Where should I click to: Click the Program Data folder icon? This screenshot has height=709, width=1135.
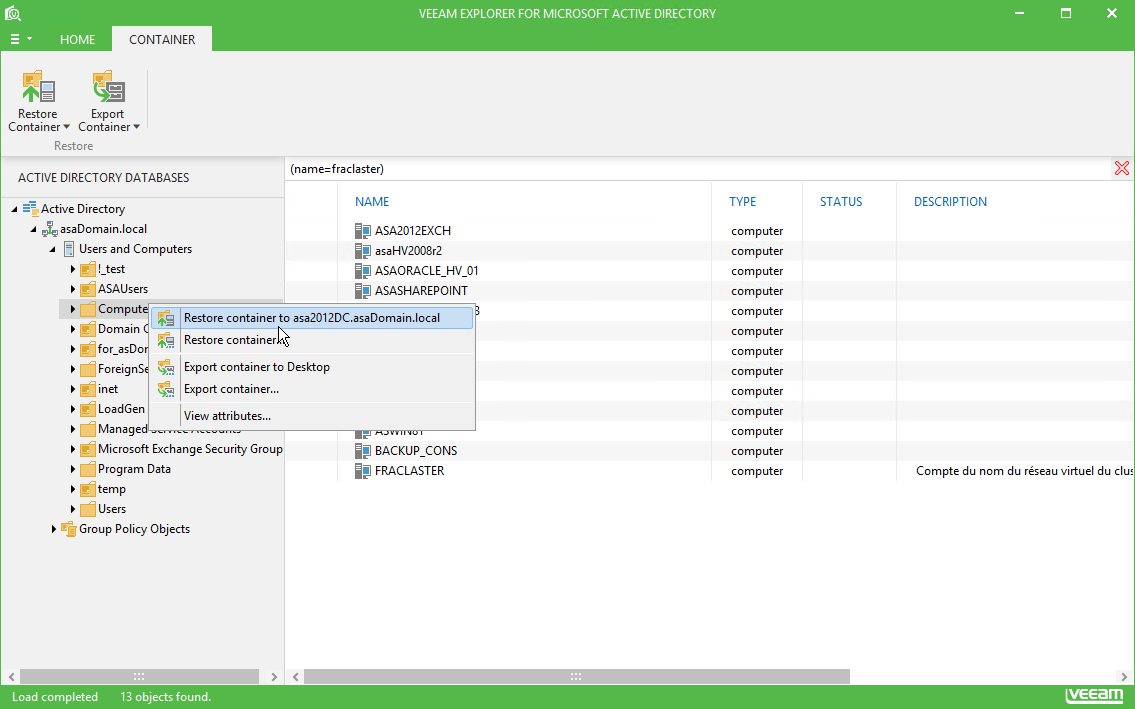pyautogui.click(x=88, y=469)
